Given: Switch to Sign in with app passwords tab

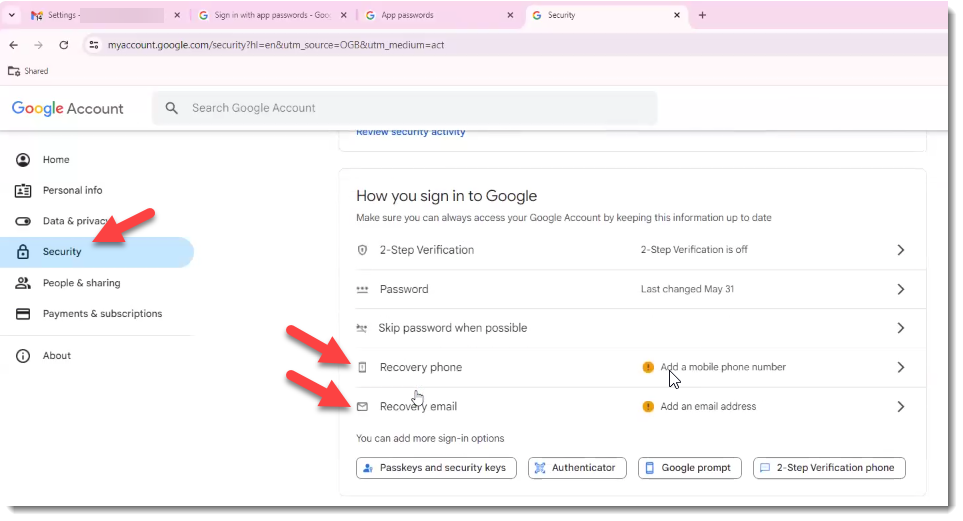Looking at the screenshot, I should 272,15.
